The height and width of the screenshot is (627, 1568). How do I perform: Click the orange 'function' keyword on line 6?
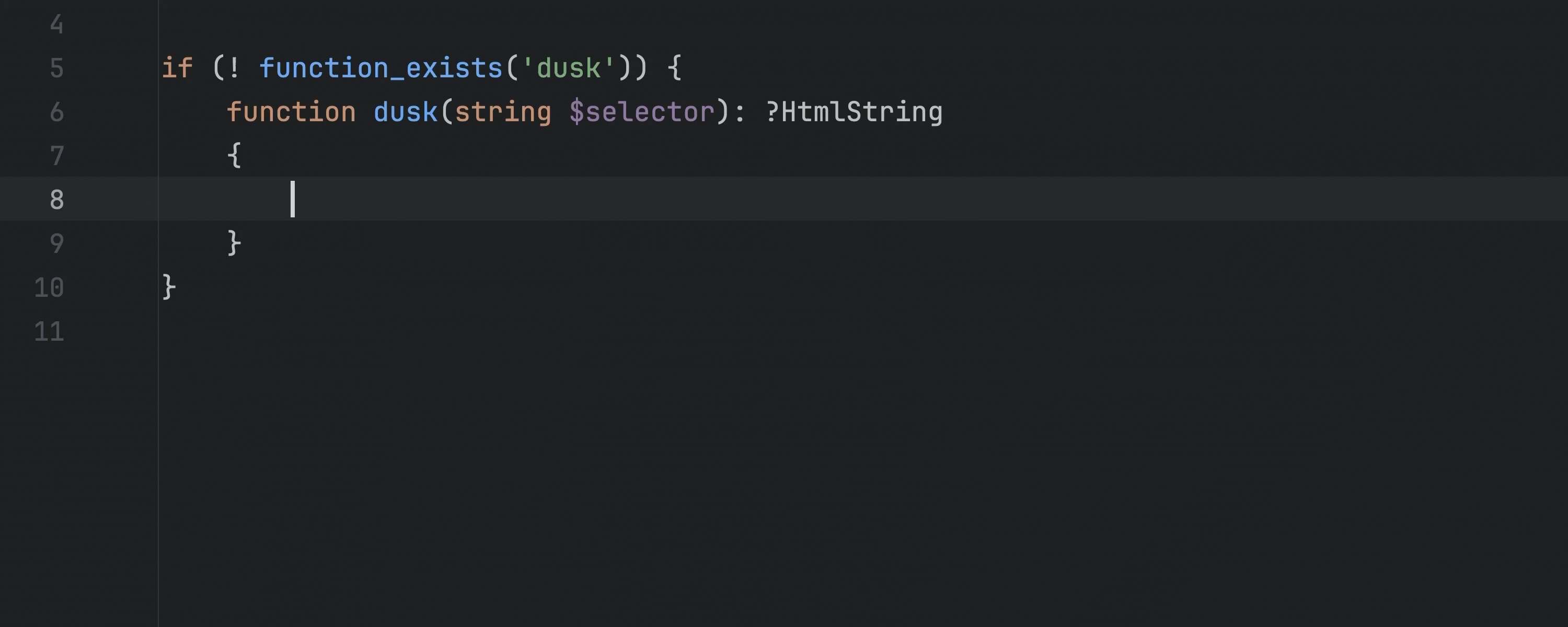291,112
